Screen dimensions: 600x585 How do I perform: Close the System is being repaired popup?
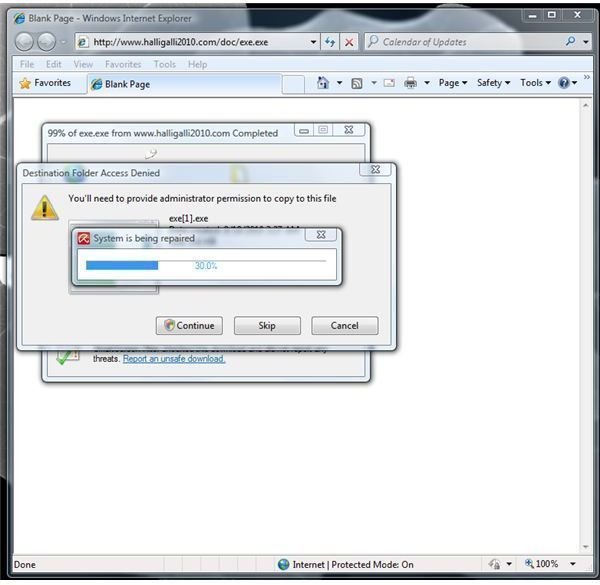(x=321, y=235)
